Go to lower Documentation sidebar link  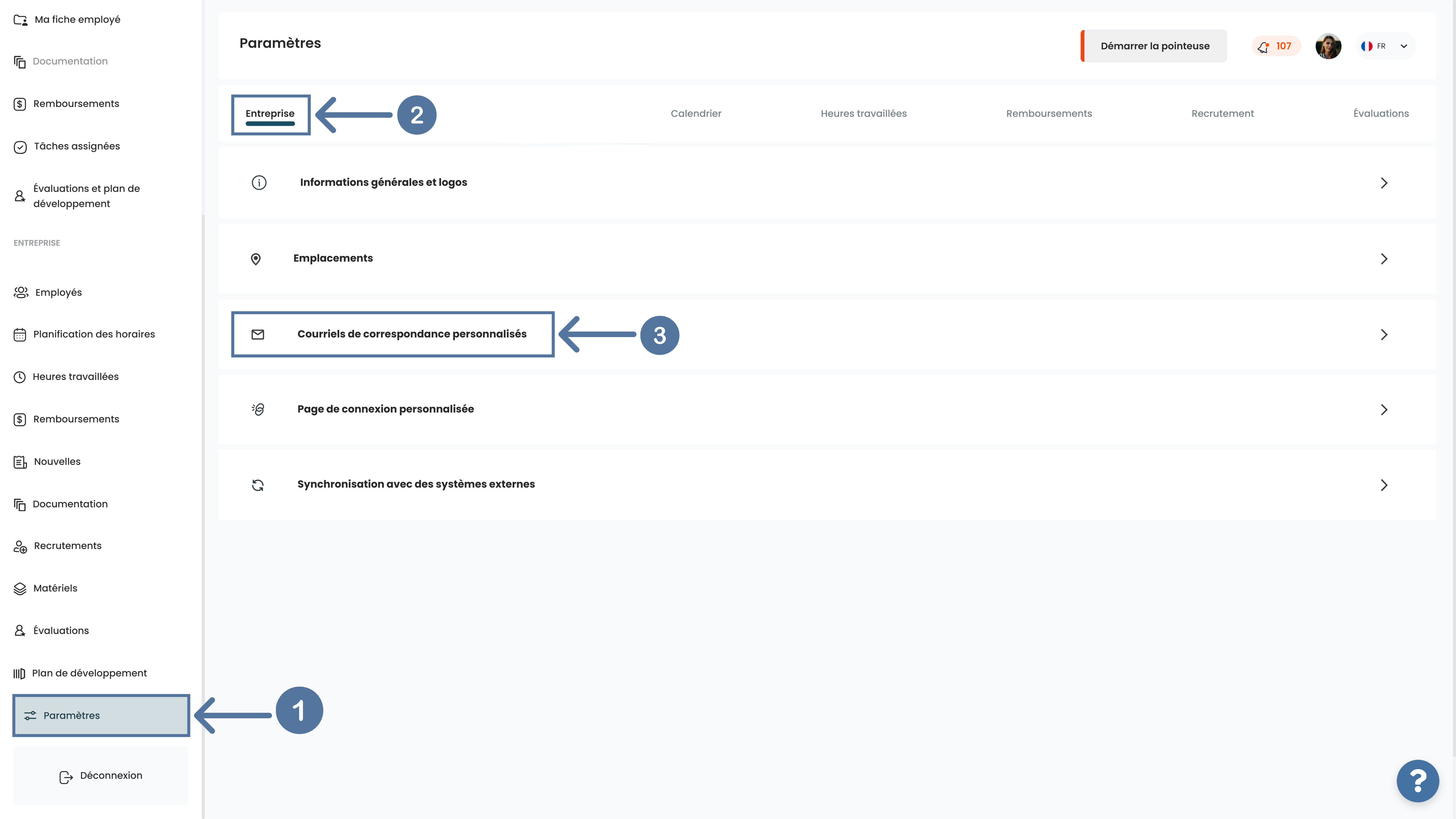click(70, 504)
